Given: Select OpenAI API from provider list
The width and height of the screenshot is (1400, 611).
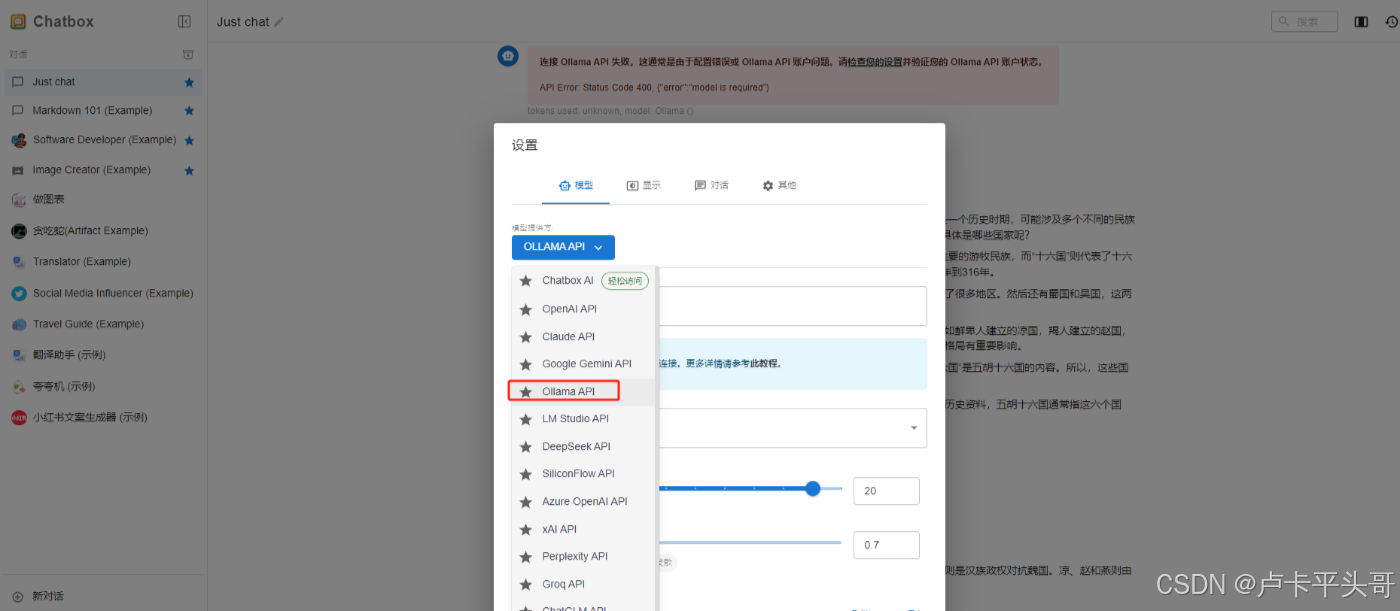Looking at the screenshot, I should [584, 309].
